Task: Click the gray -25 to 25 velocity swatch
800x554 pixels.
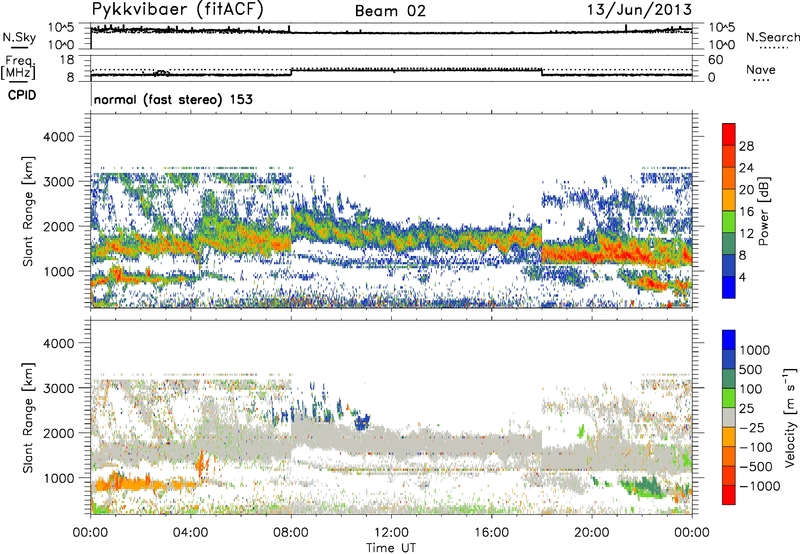Action: 729,417
